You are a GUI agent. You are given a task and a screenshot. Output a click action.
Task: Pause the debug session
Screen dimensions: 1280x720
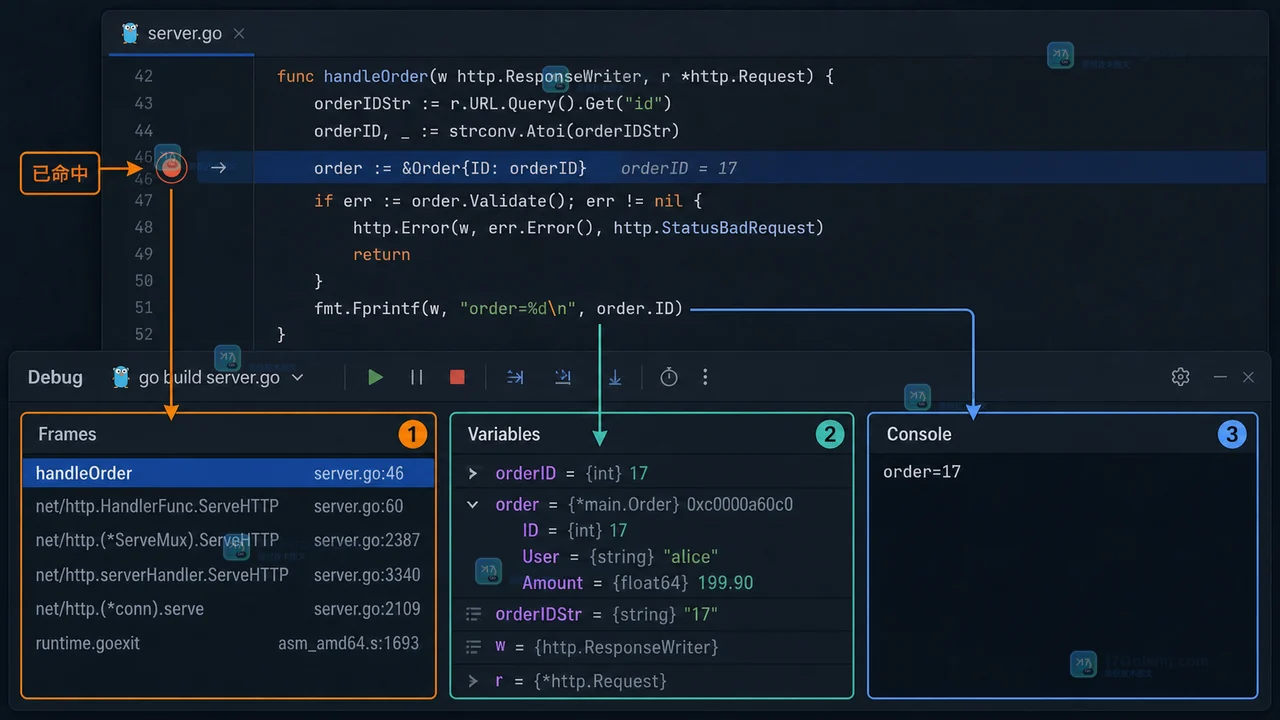tap(417, 377)
